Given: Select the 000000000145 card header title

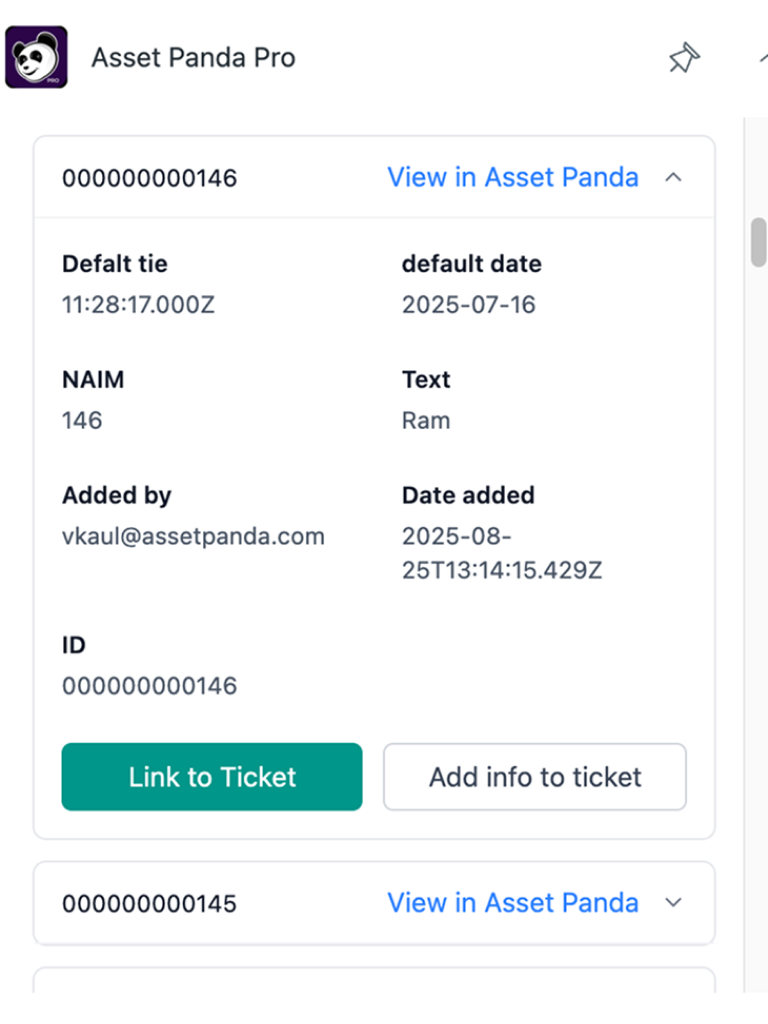Looking at the screenshot, I should (150, 904).
